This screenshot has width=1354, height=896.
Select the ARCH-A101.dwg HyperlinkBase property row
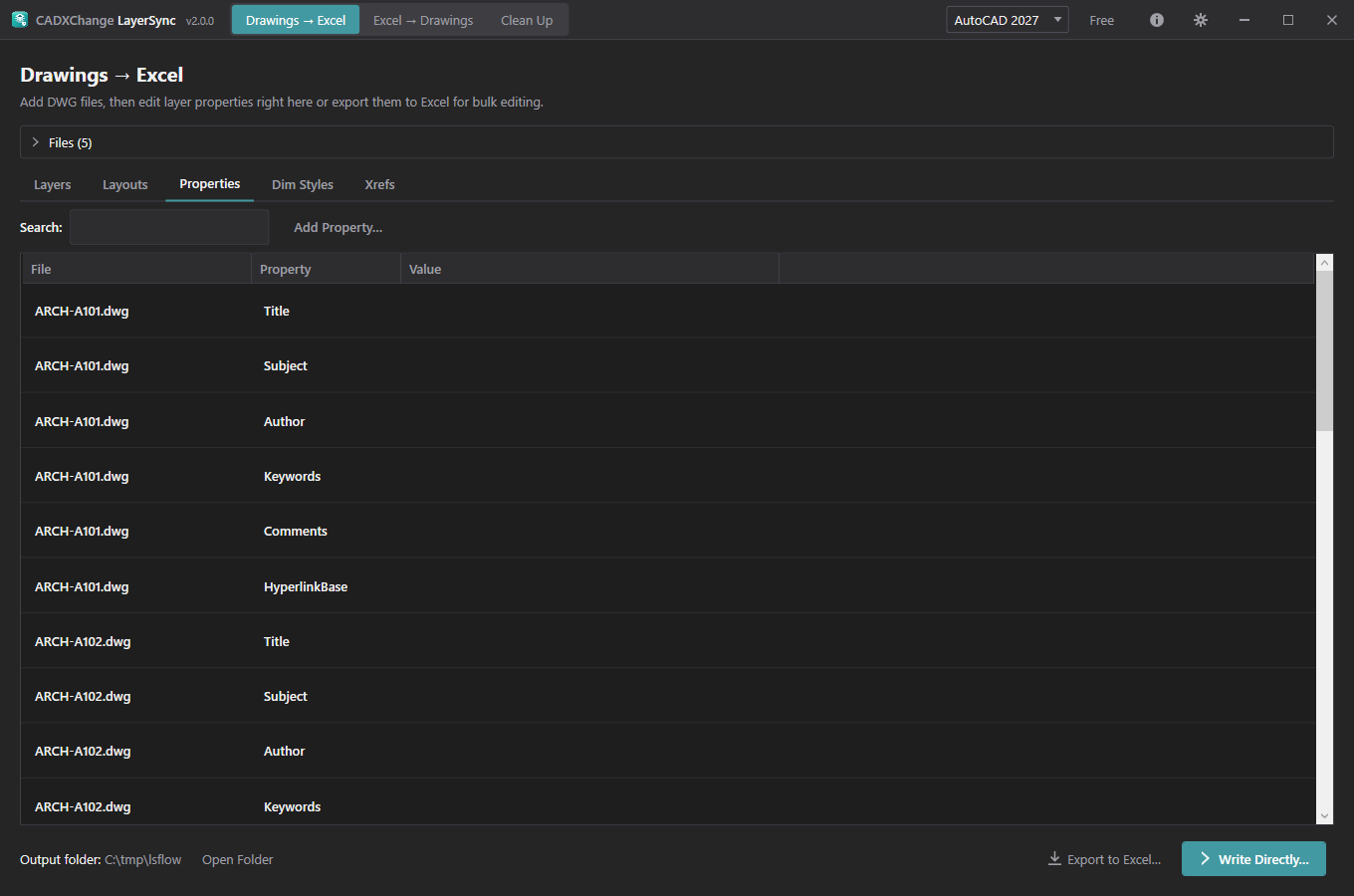tap(668, 586)
